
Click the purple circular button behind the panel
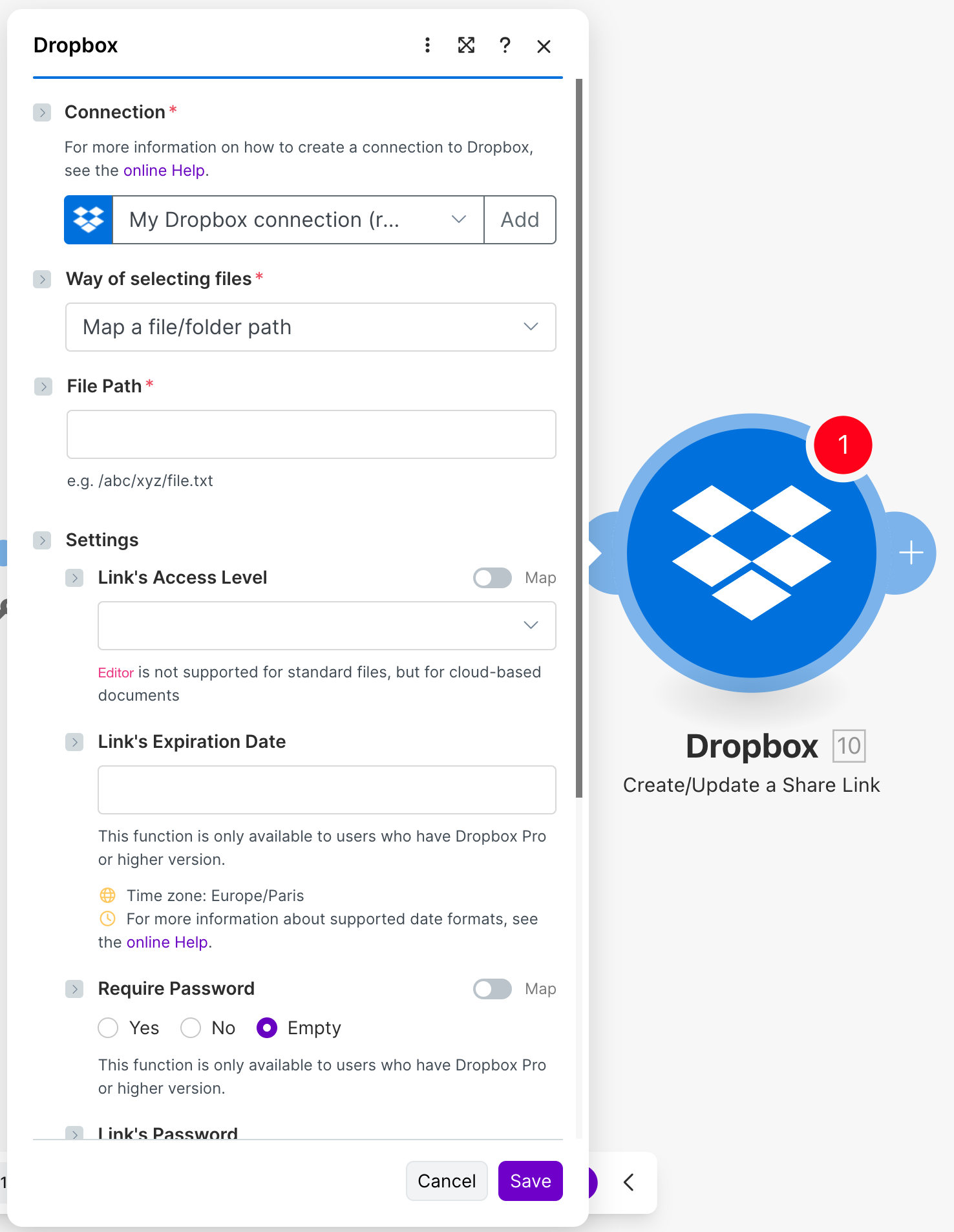click(x=593, y=1182)
